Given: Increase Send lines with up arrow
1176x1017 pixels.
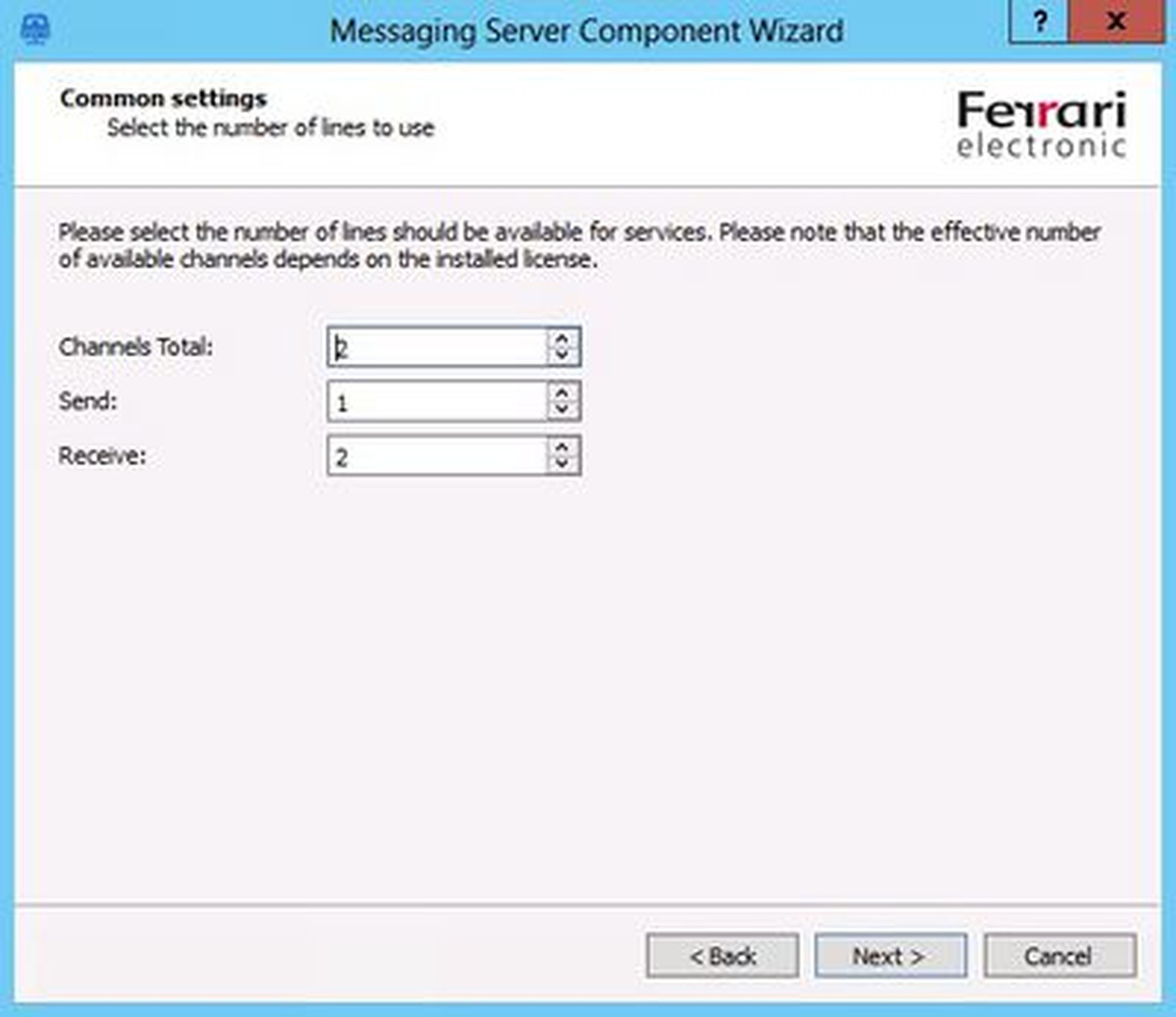Looking at the screenshot, I should (x=562, y=394).
